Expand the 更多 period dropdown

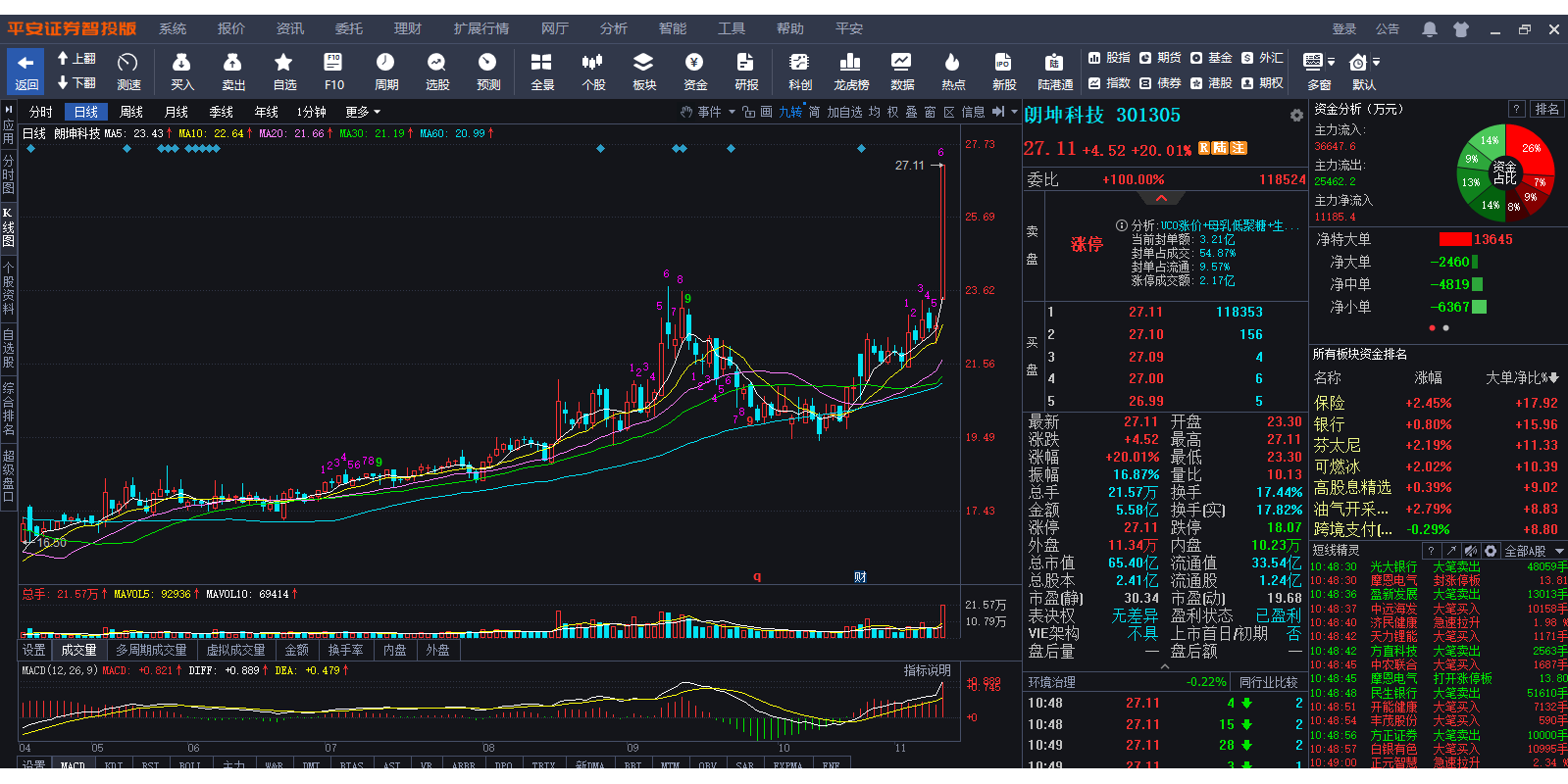click(363, 112)
